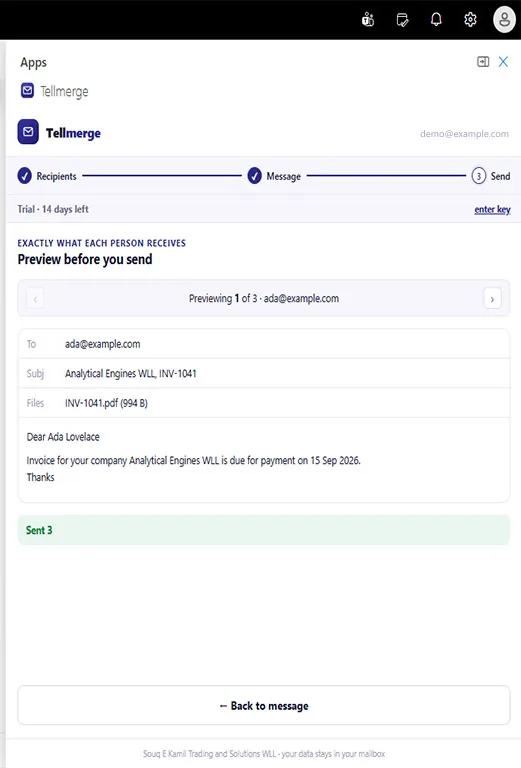Click the small Tellmerge icon under Apps
Screen dimensions: 521x768
[27, 91]
